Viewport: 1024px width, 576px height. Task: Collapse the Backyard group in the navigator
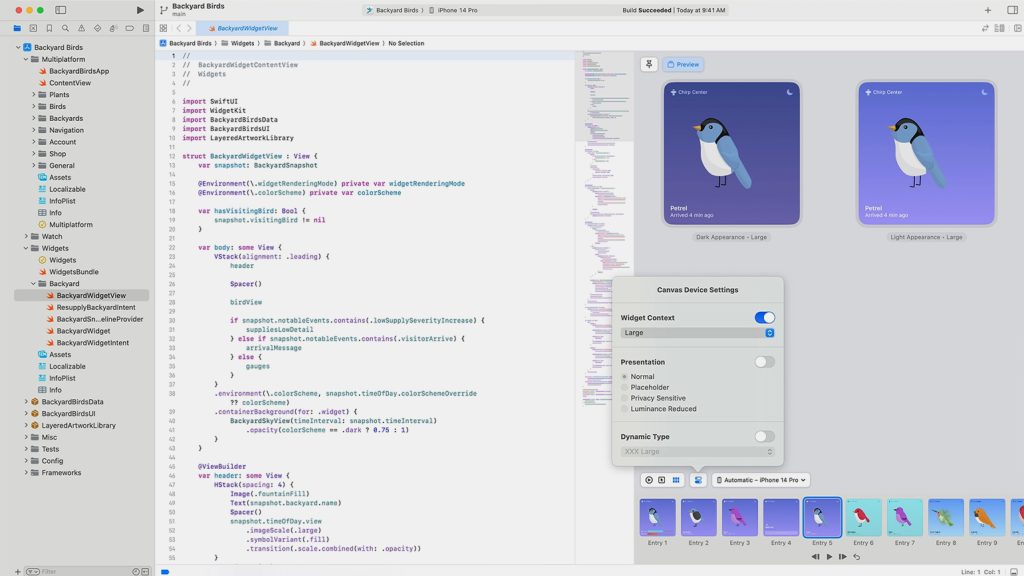pos(33,283)
